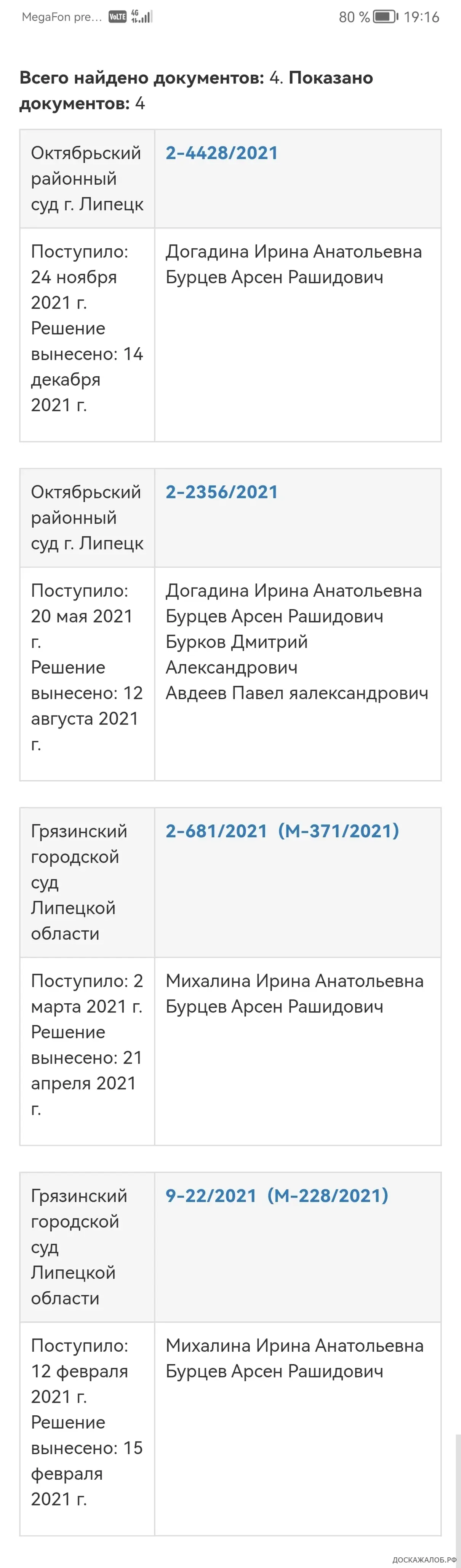This screenshot has width=461, height=1568.
Task: Tap first Грязинский городской суд cell
Action: [87, 882]
